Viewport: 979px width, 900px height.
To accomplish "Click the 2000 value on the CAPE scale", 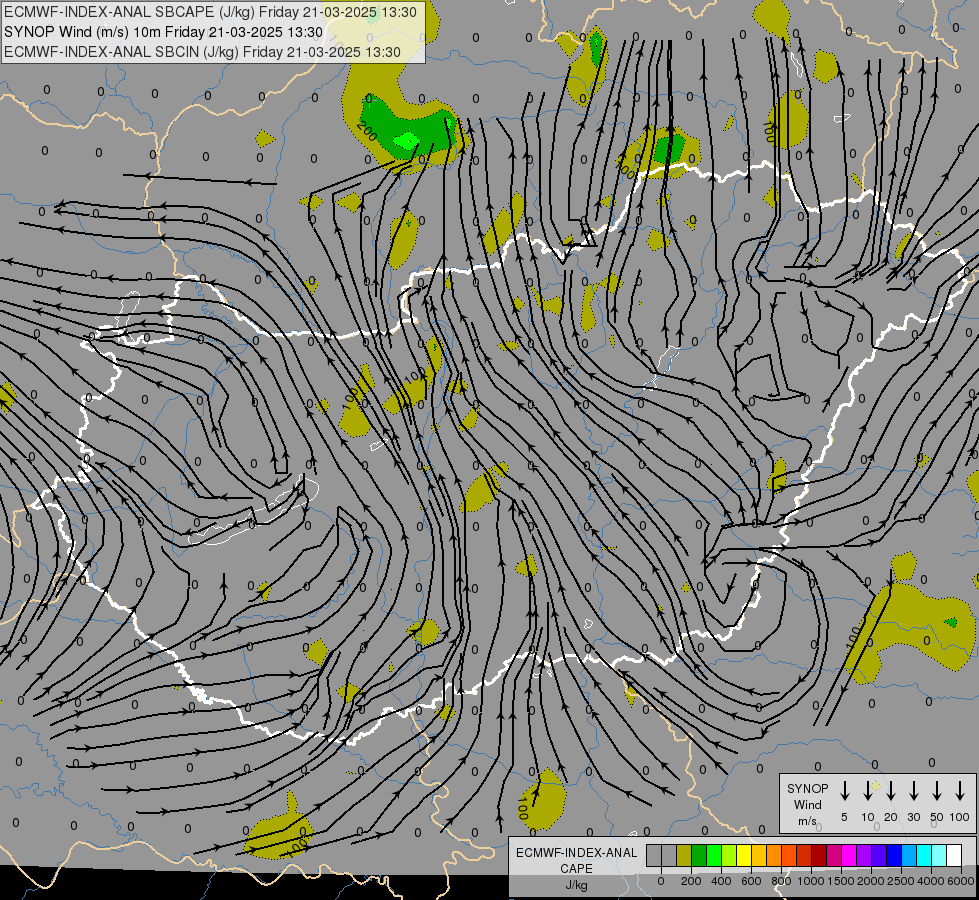I will click(871, 881).
